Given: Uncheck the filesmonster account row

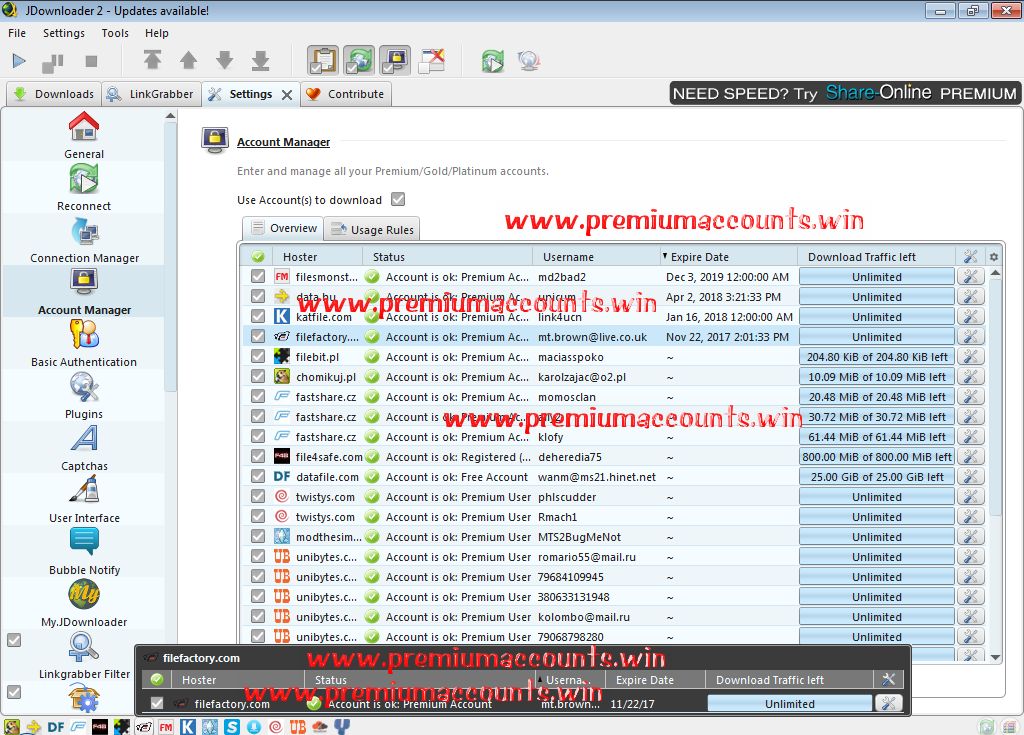Looking at the screenshot, I should click(258, 276).
